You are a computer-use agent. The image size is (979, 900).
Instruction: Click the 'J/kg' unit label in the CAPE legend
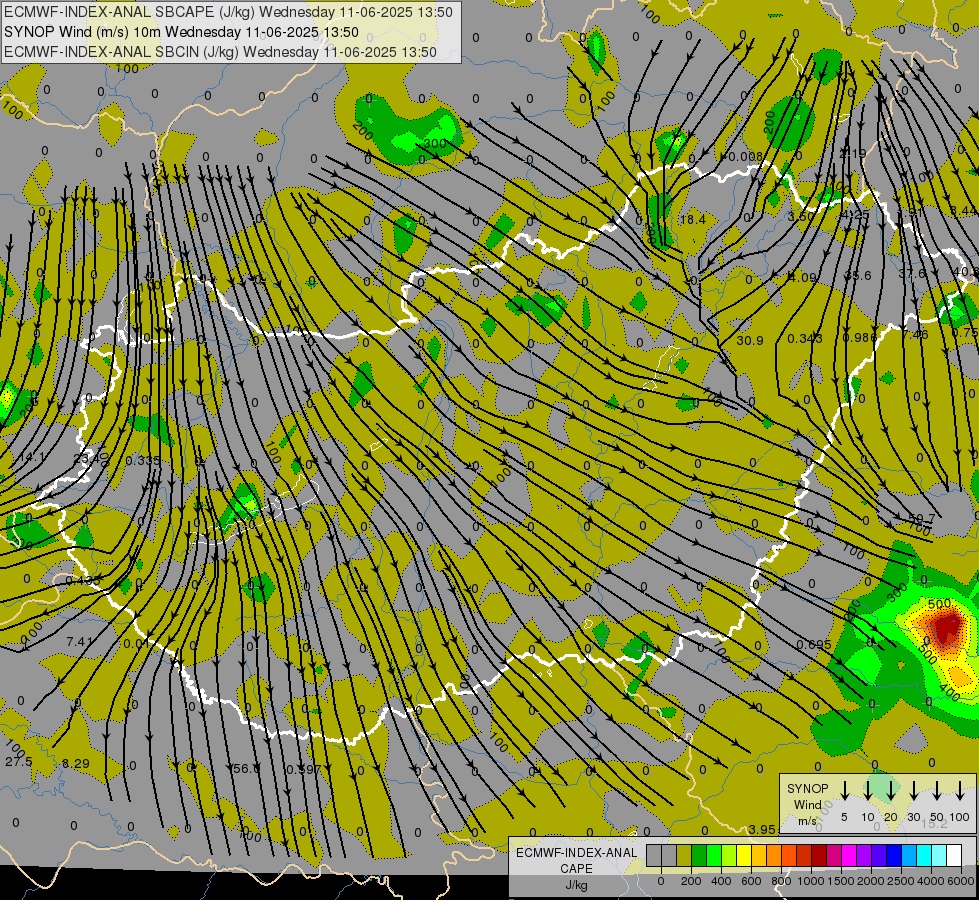[x=576, y=885]
